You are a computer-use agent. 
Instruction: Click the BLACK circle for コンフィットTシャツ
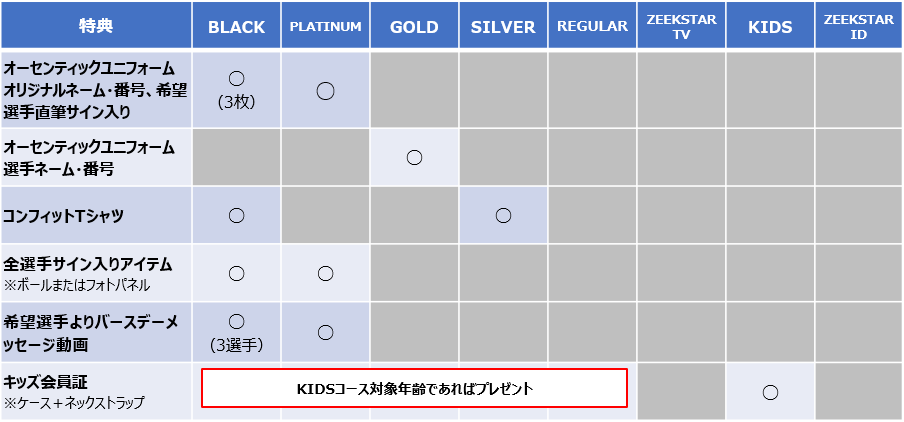[236, 216]
